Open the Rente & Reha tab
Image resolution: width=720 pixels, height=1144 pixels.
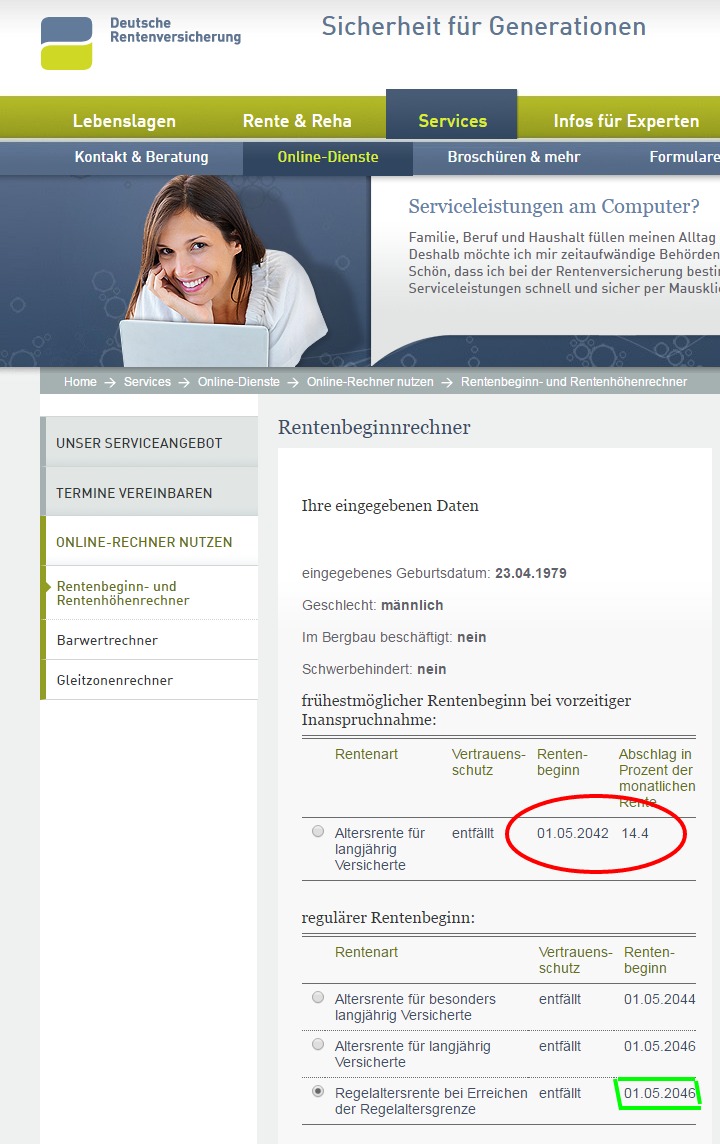coord(297,121)
